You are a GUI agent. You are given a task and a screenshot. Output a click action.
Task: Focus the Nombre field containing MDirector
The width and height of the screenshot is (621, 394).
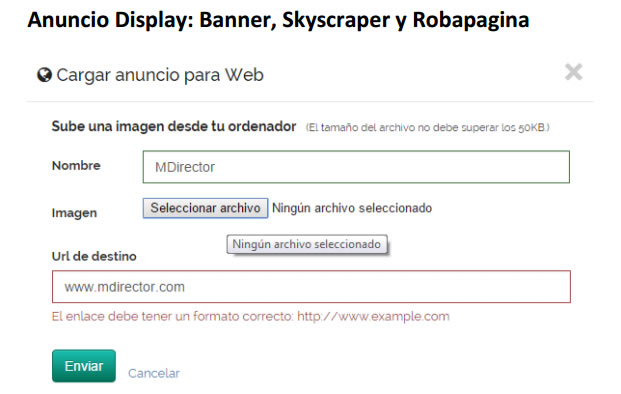coord(356,167)
